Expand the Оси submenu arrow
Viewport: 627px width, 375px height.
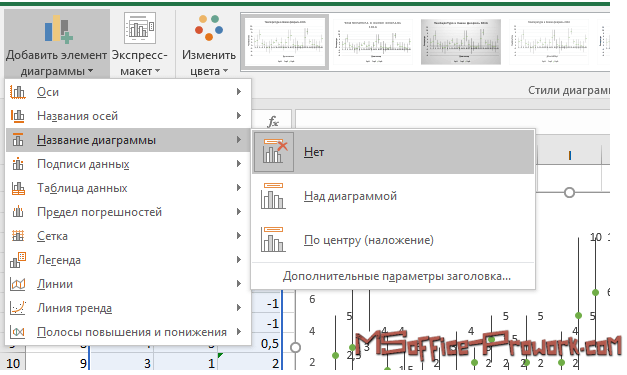click(x=239, y=92)
